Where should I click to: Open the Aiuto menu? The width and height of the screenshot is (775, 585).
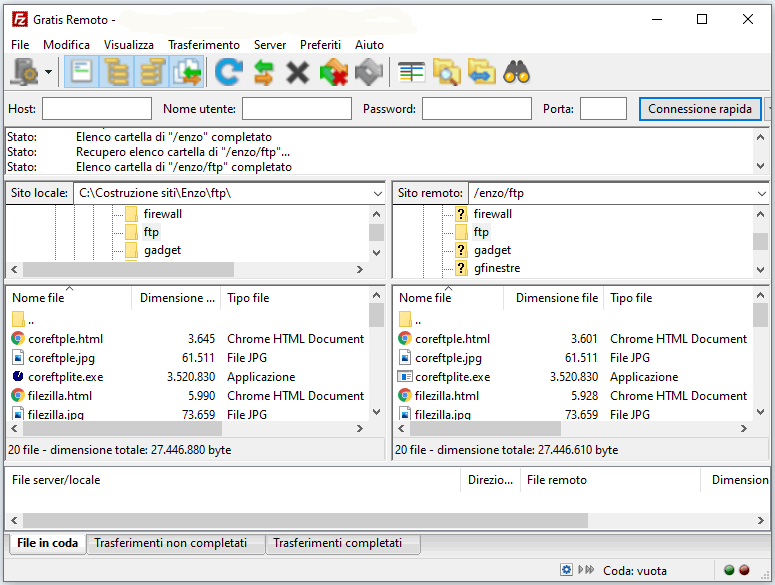click(x=369, y=45)
